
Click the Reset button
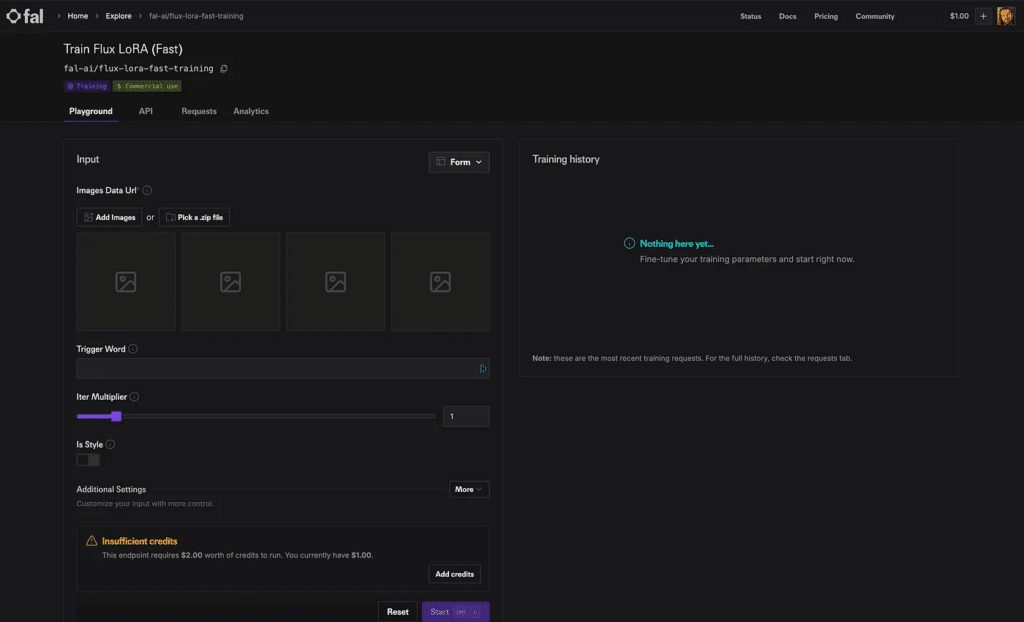coord(397,612)
